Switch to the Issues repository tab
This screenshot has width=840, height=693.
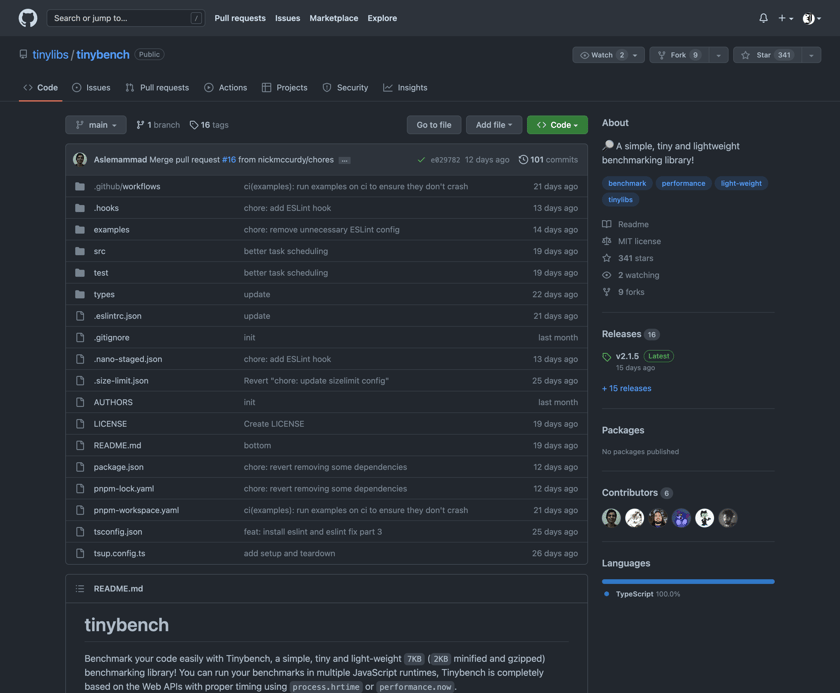coord(91,88)
